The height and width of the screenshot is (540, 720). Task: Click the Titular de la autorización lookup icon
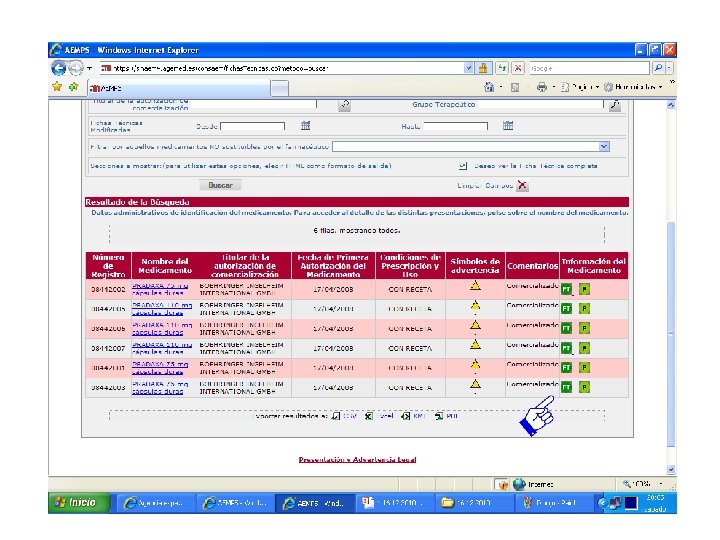pyautogui.click(x=344, y=105)
